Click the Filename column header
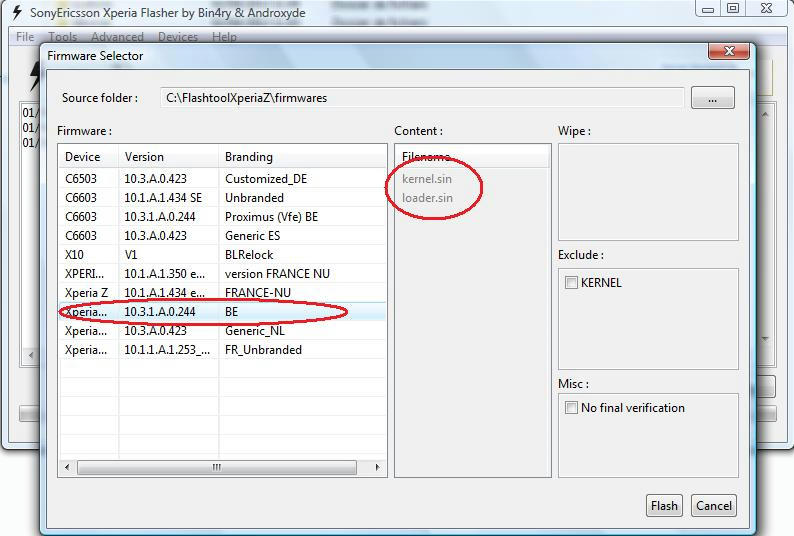 coord(472,157)
